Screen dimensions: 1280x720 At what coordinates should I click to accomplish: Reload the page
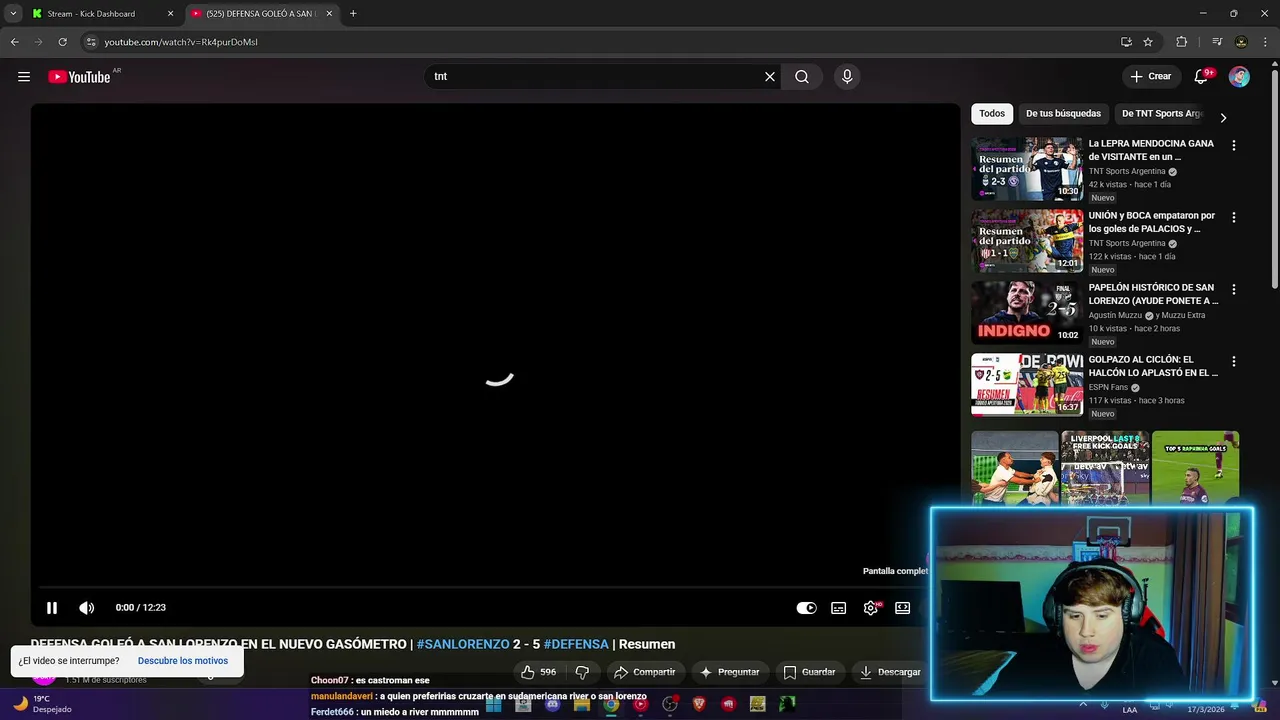pos(62,42)
